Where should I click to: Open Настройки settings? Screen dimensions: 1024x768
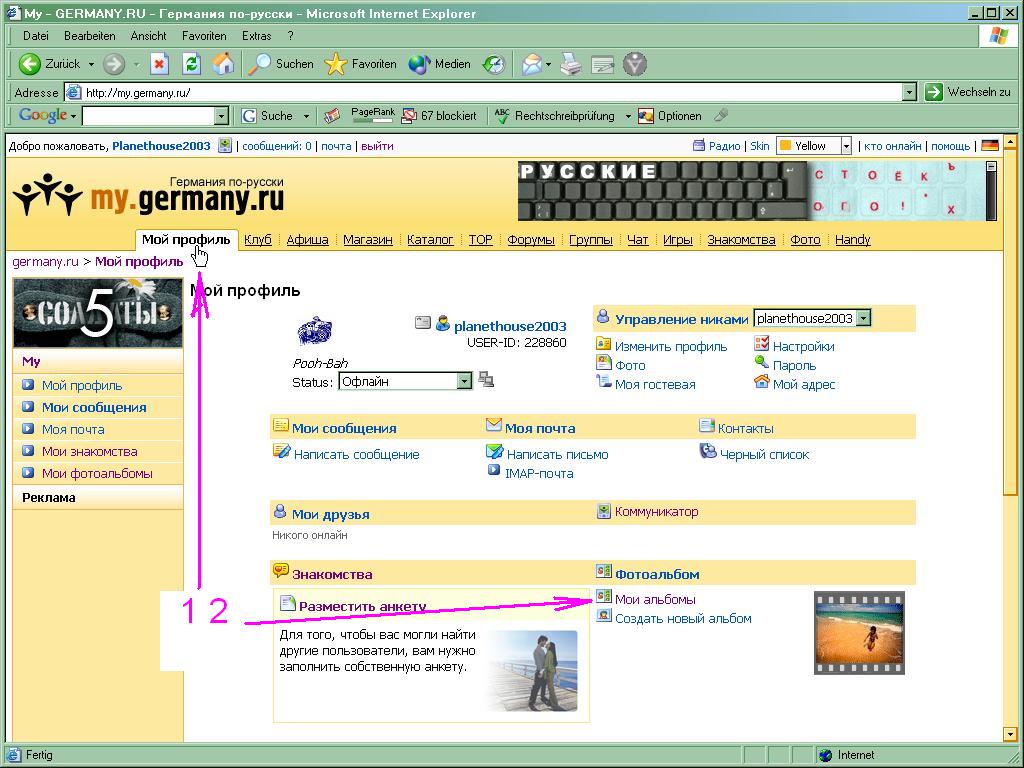[803, 347]
